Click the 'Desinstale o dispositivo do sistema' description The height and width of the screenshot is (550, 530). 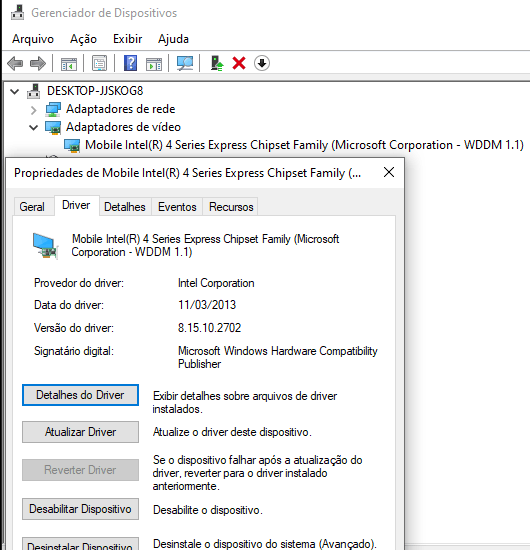click(x=265, y=544)
